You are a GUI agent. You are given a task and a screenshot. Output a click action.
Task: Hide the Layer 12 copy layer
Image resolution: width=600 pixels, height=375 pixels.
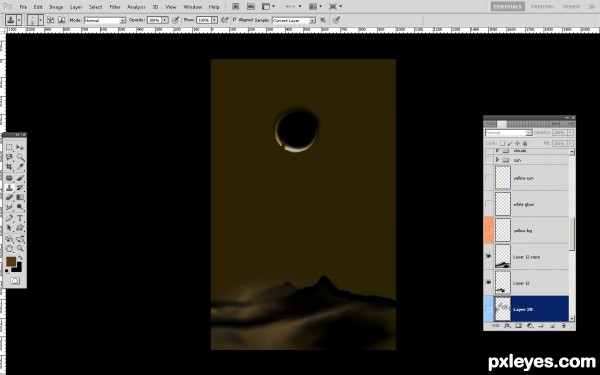click(488, 256)
